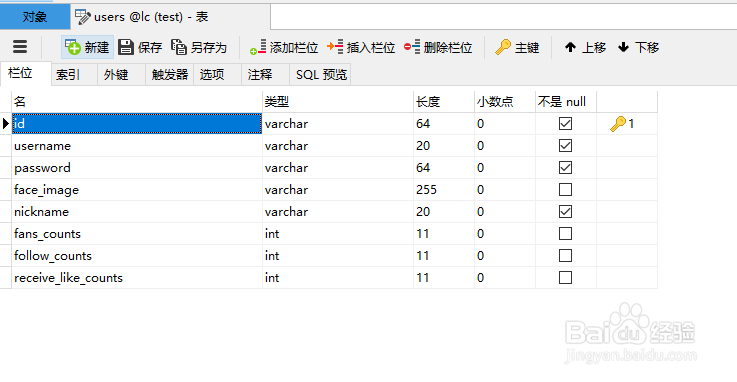This screenshot has height=382, width=737.
Task: Click the type cell of nickname row
Action: coord(338,212)
